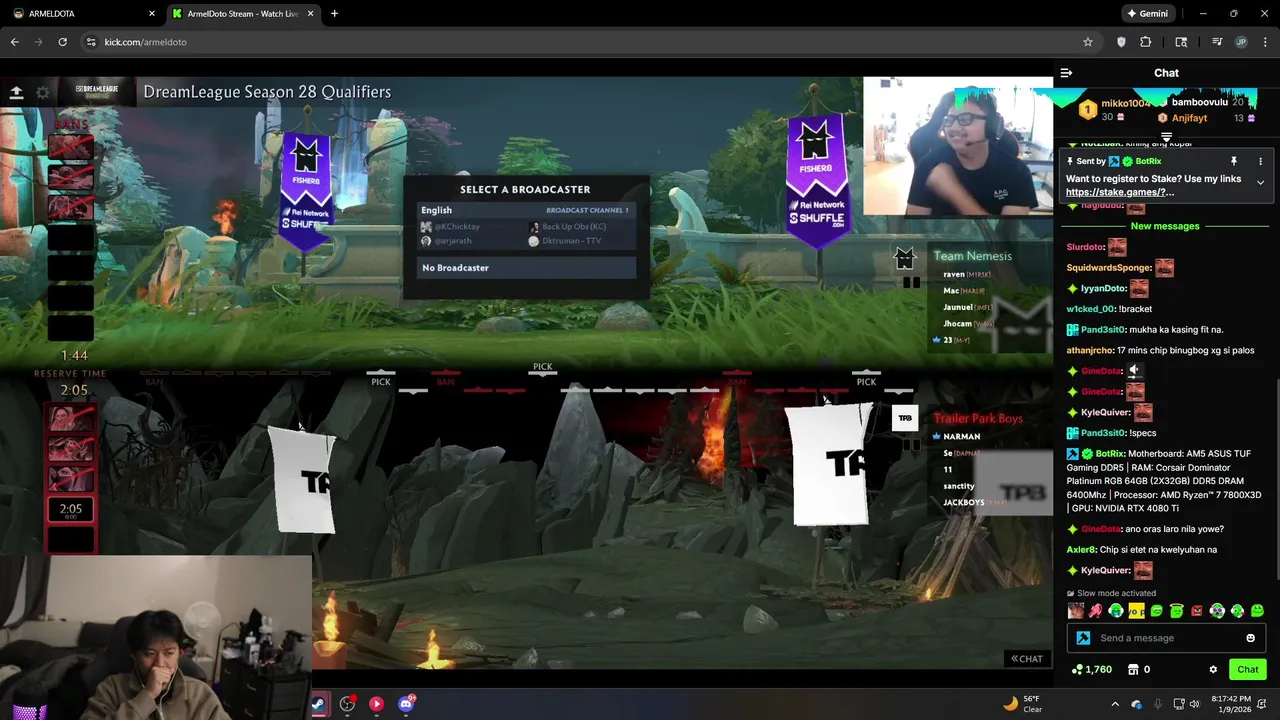Open Steam from the taskbar
Viewport: 1280px width, 720px height.
(318, 704)
